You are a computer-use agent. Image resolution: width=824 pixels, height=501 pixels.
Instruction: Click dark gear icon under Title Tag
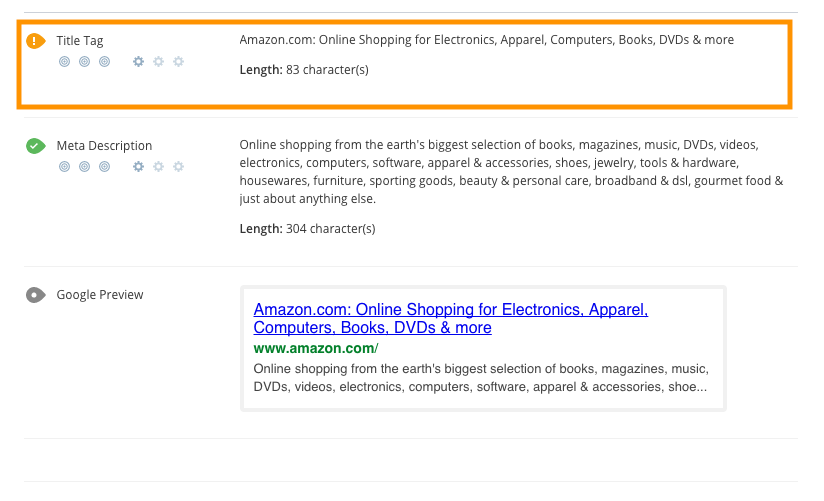click(138, 62)
